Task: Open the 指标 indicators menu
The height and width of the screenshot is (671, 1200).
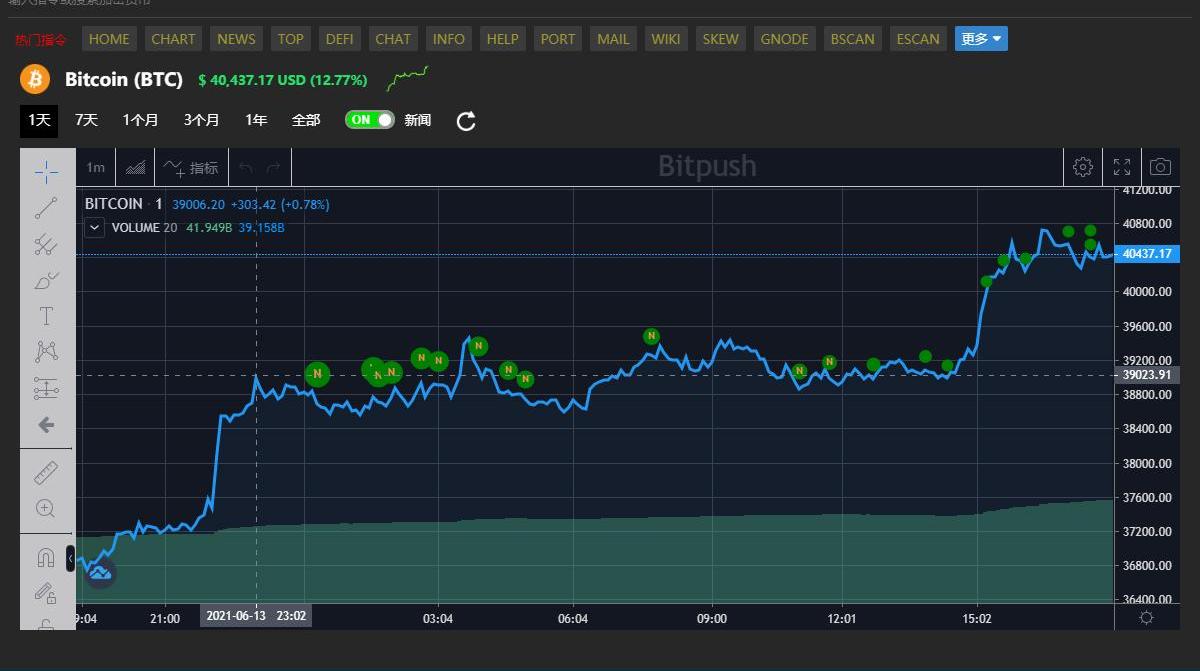Action: (191, 167)
